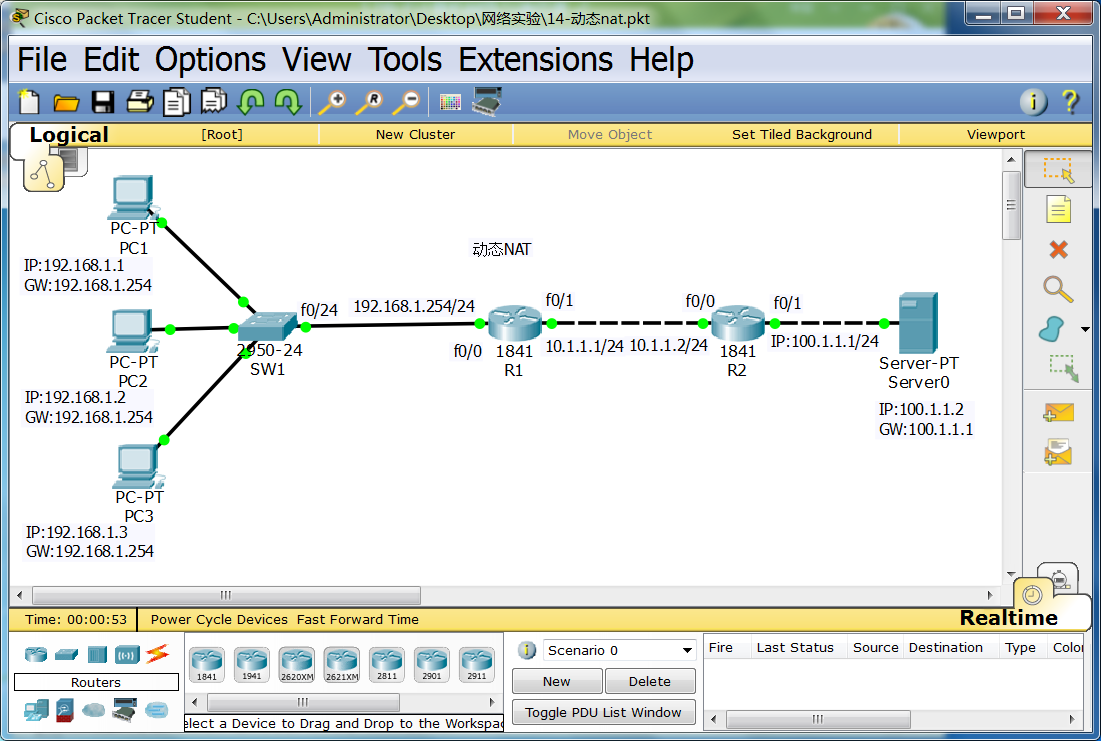Choose the Inspect magnifier tool
The image size is (1101, 741).
tap(1058, 289)
